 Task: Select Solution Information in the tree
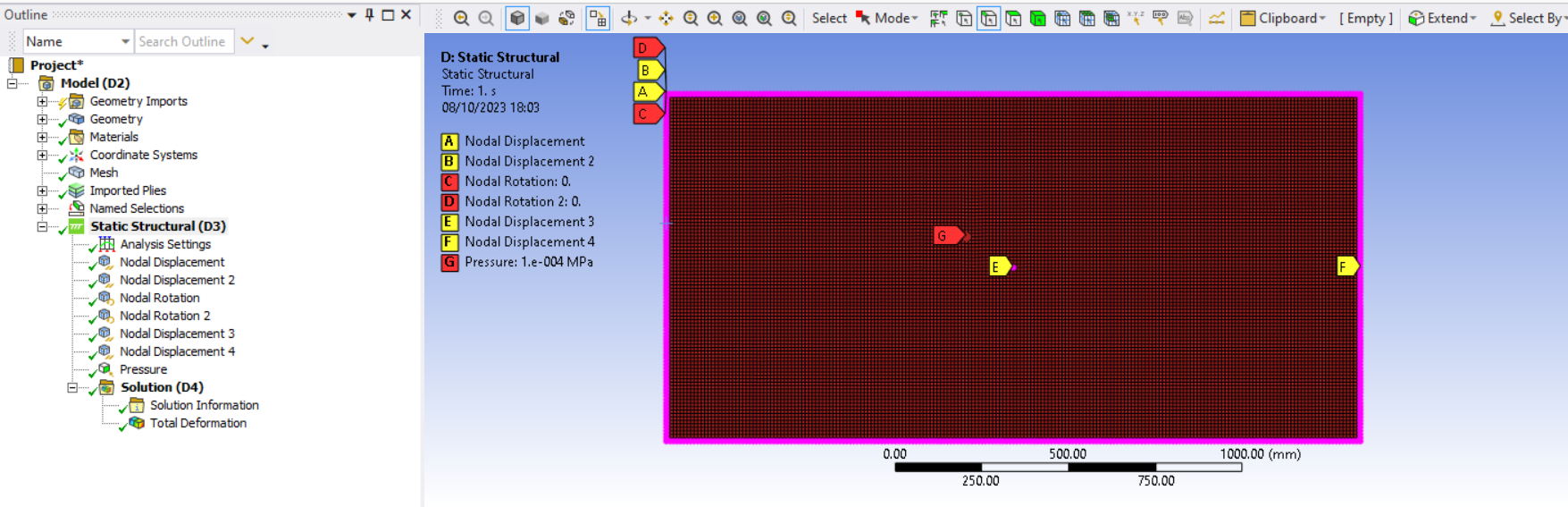204,405
